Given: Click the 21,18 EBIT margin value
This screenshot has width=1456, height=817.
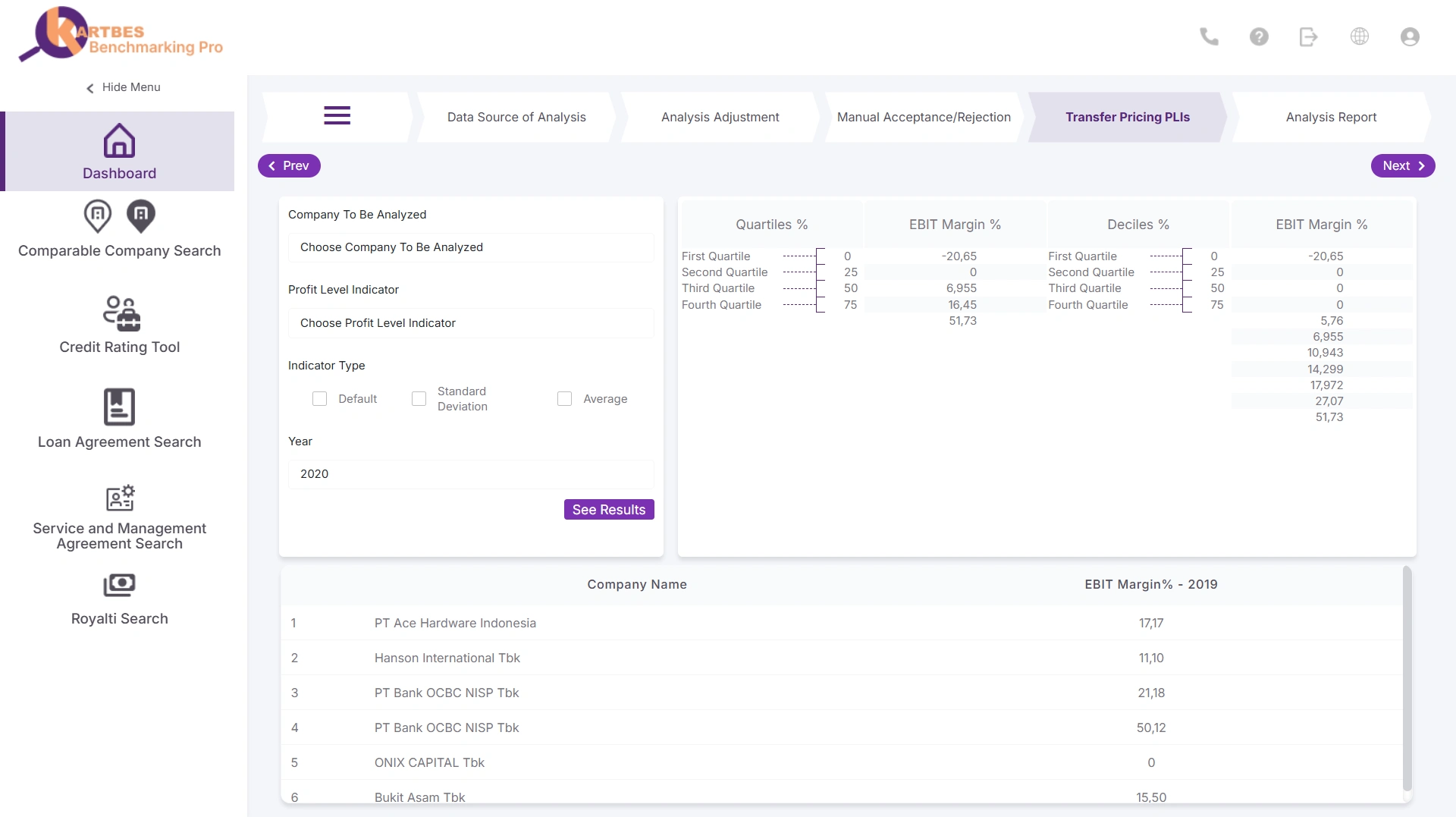Looking at the screenshot, I should (x=1151, y=693).
